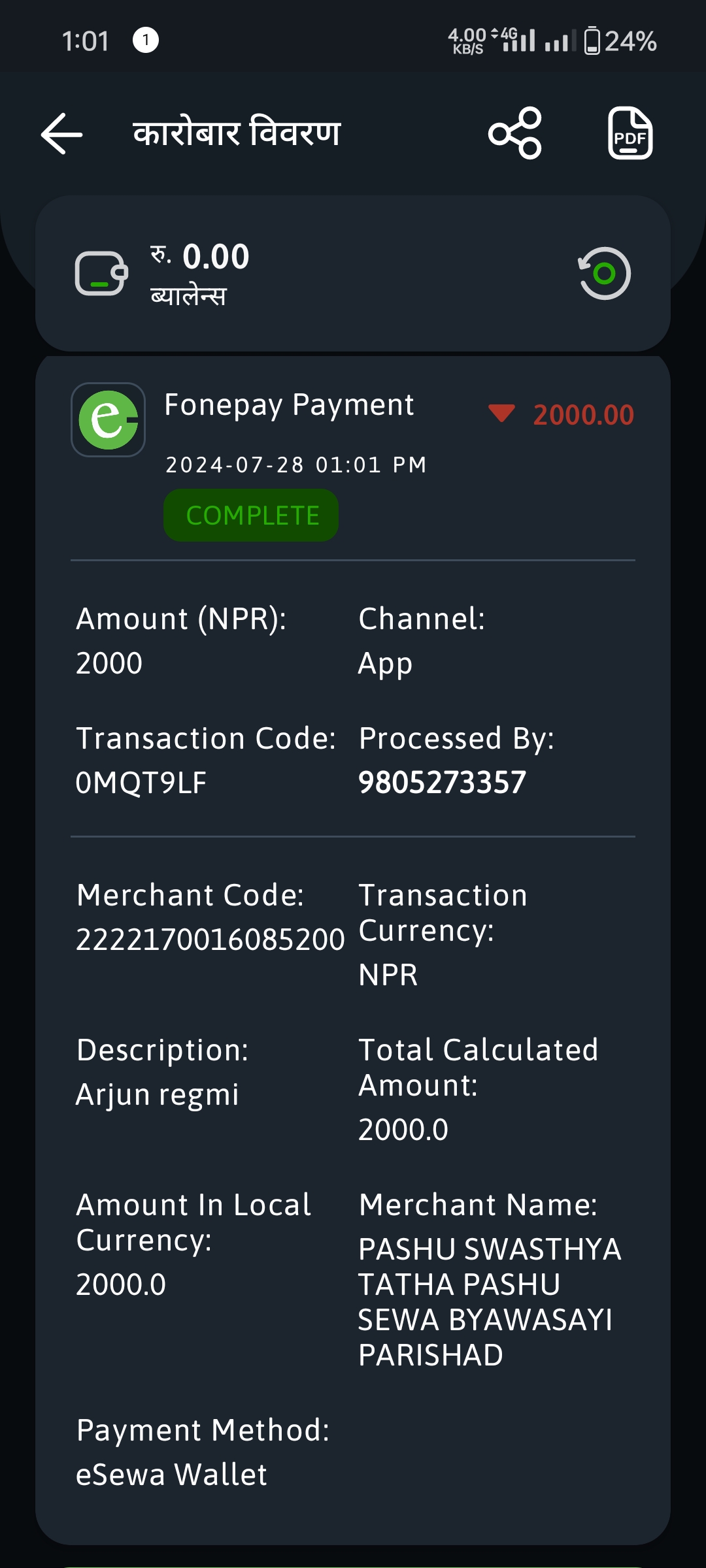Tap the रु. 0.00 balance text

click(200, 256)
